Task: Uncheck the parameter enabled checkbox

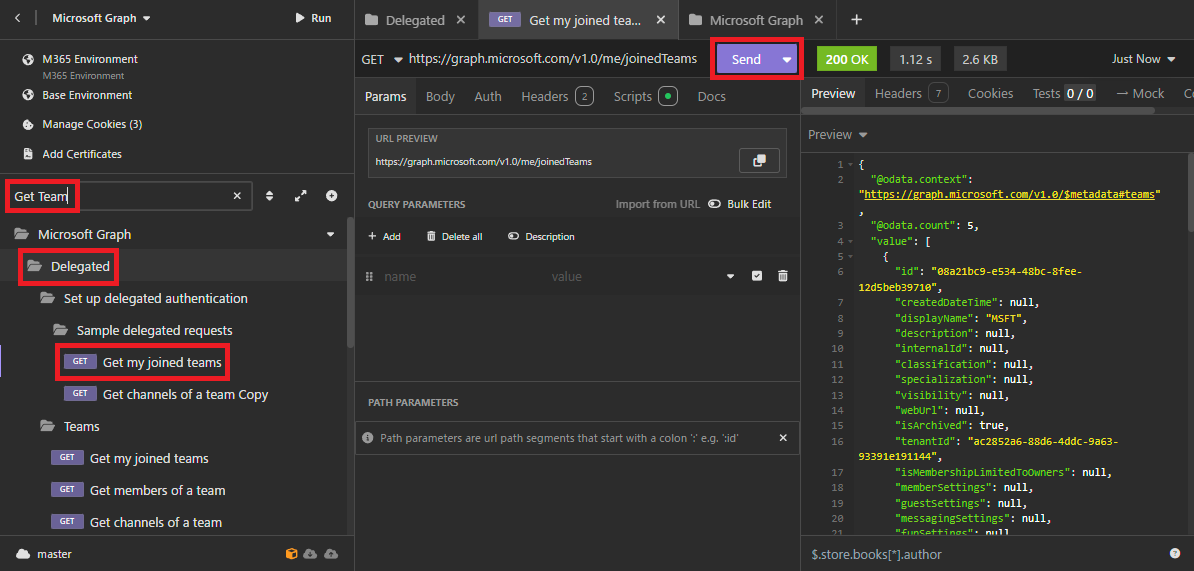Action: coord(757,276)
